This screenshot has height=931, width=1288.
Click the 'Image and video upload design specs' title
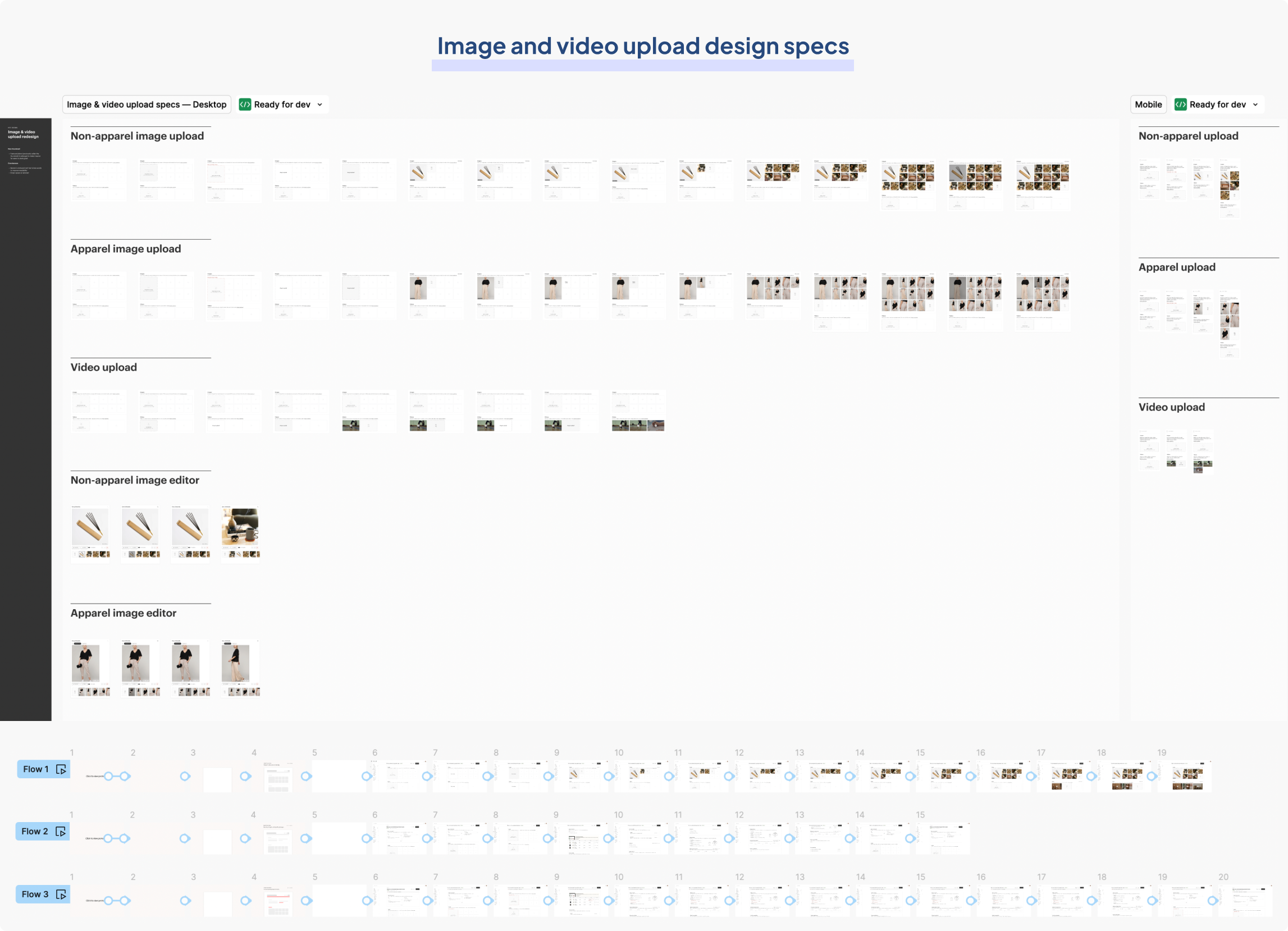click(x=642, y=46)
